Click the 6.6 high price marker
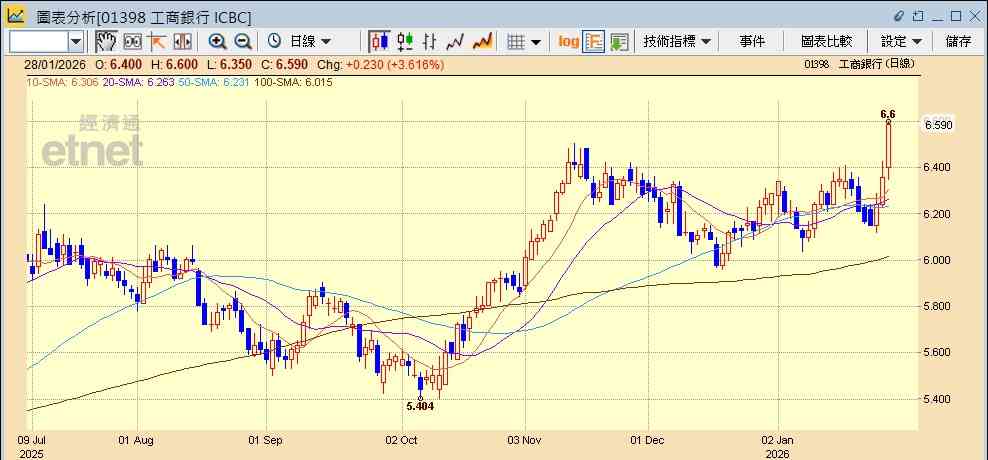Viewport: 988px width, 460px height. tap(888, 114)
